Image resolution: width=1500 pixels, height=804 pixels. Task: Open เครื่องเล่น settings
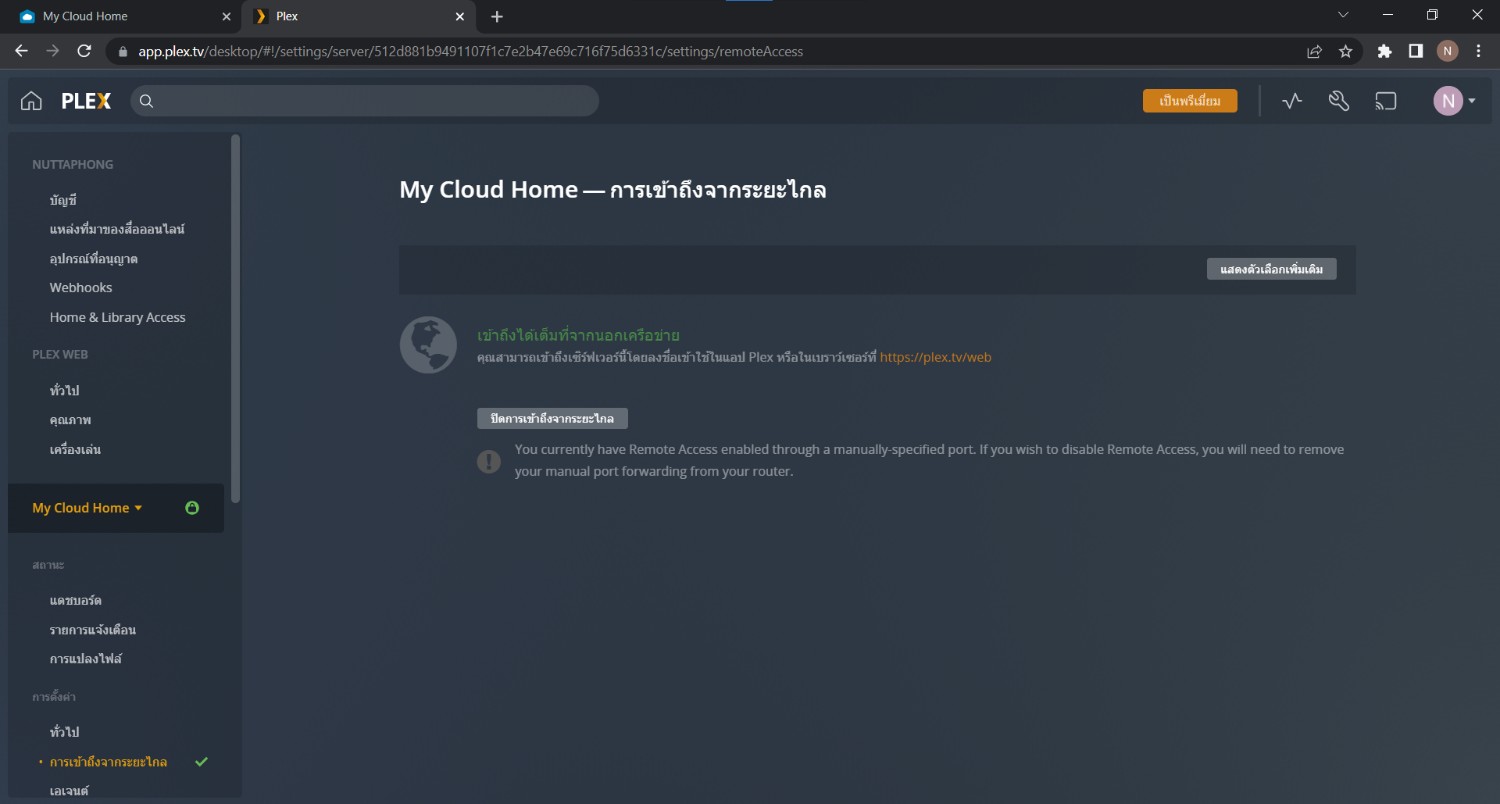point(75,450)
